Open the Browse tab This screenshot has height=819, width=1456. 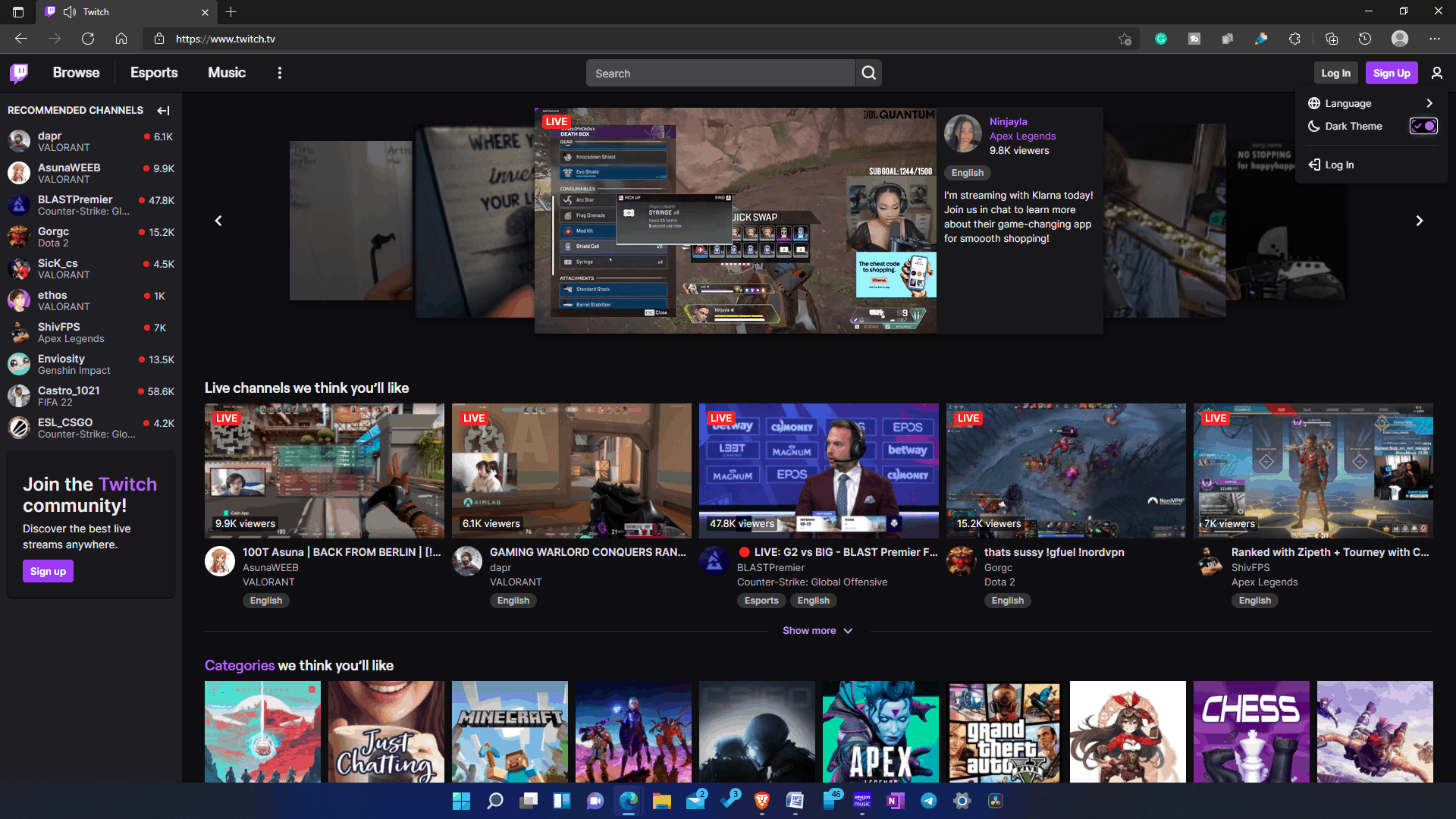(76, 73)
